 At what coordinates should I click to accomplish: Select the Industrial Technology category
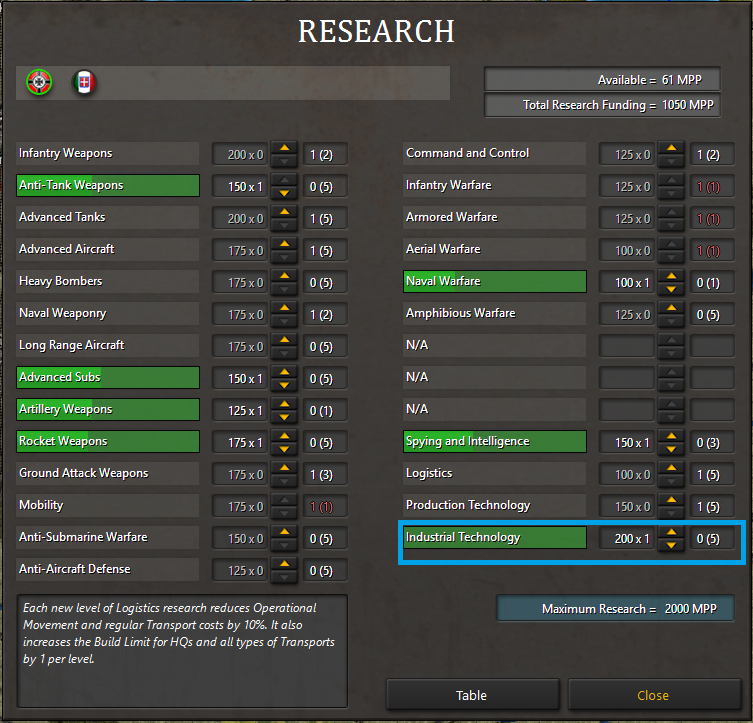[495, 538]
